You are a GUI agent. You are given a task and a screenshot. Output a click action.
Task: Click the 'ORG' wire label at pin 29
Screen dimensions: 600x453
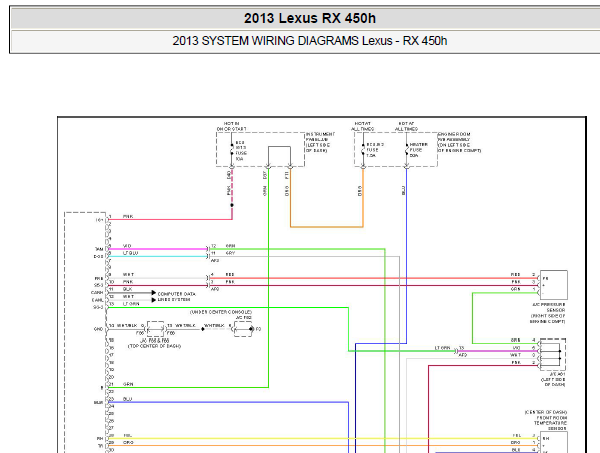[x=128, y=442]
